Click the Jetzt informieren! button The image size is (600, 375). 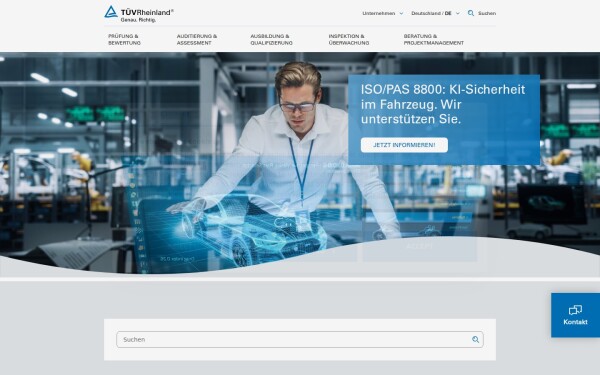tap(404, 145)
